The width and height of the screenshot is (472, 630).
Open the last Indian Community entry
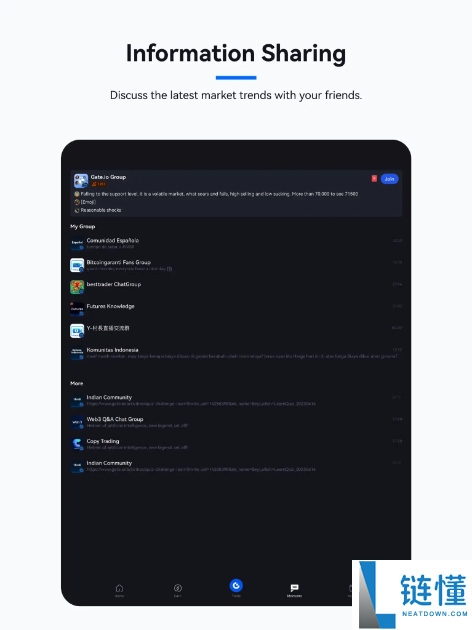236,466
